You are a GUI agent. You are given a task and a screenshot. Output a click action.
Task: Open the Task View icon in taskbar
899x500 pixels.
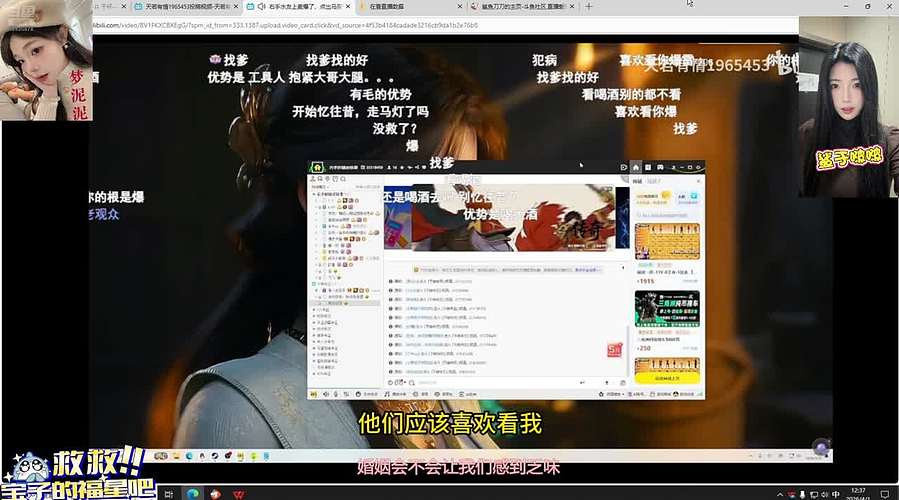click(x=169, y=494)
